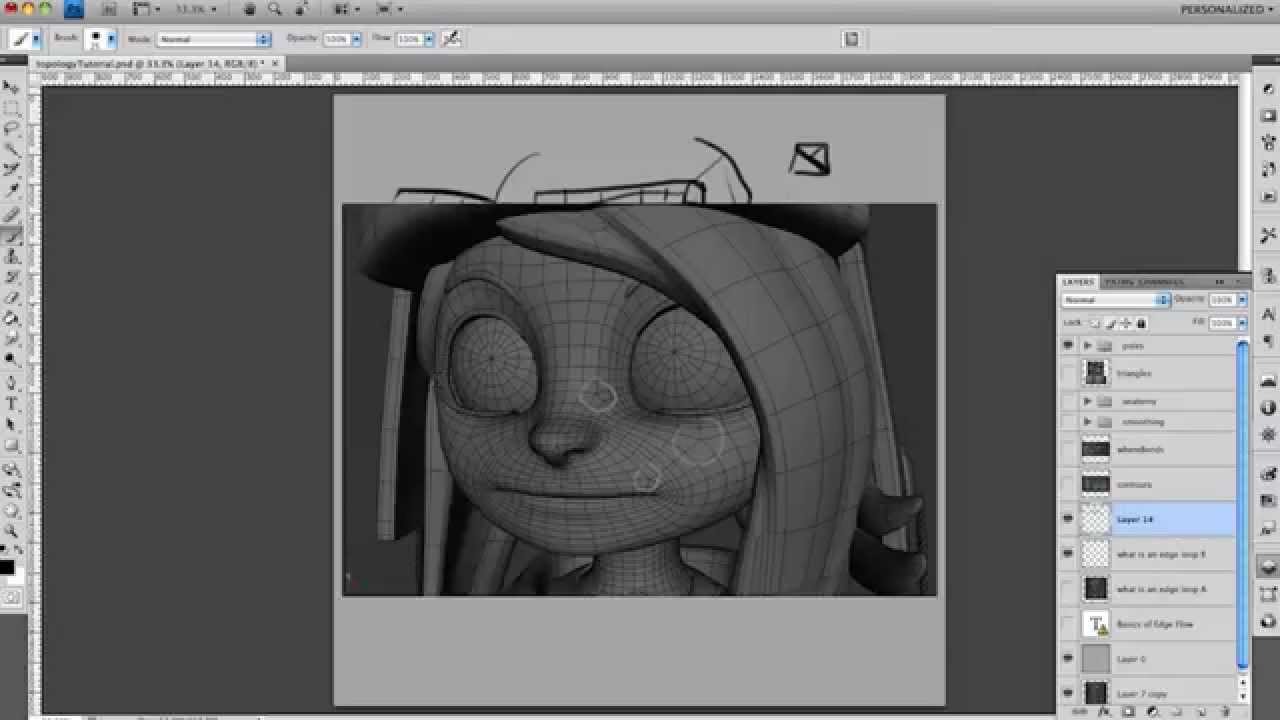1280x720 pixels.
Task: Toggle the lock transparent pixels button
Action: (x=1094, y=323)
